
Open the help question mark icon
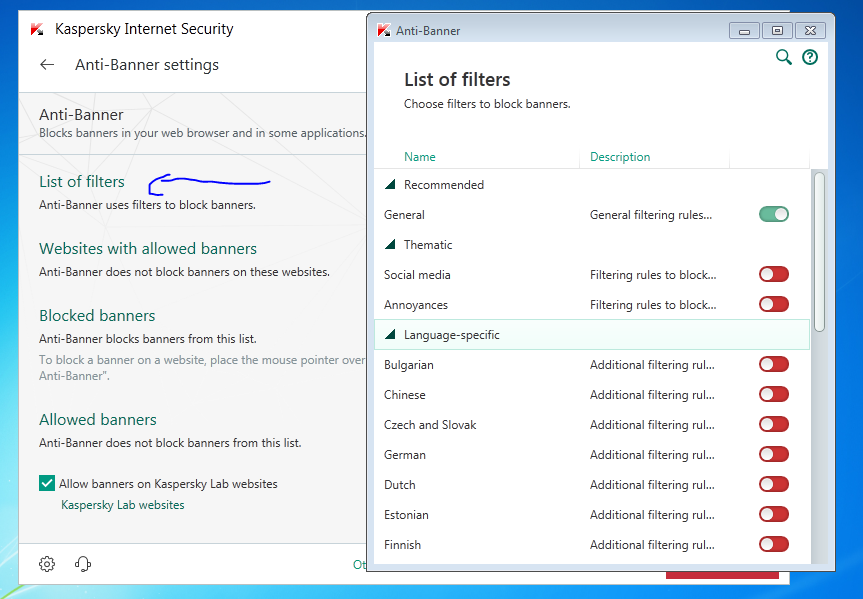pos(810,57)
